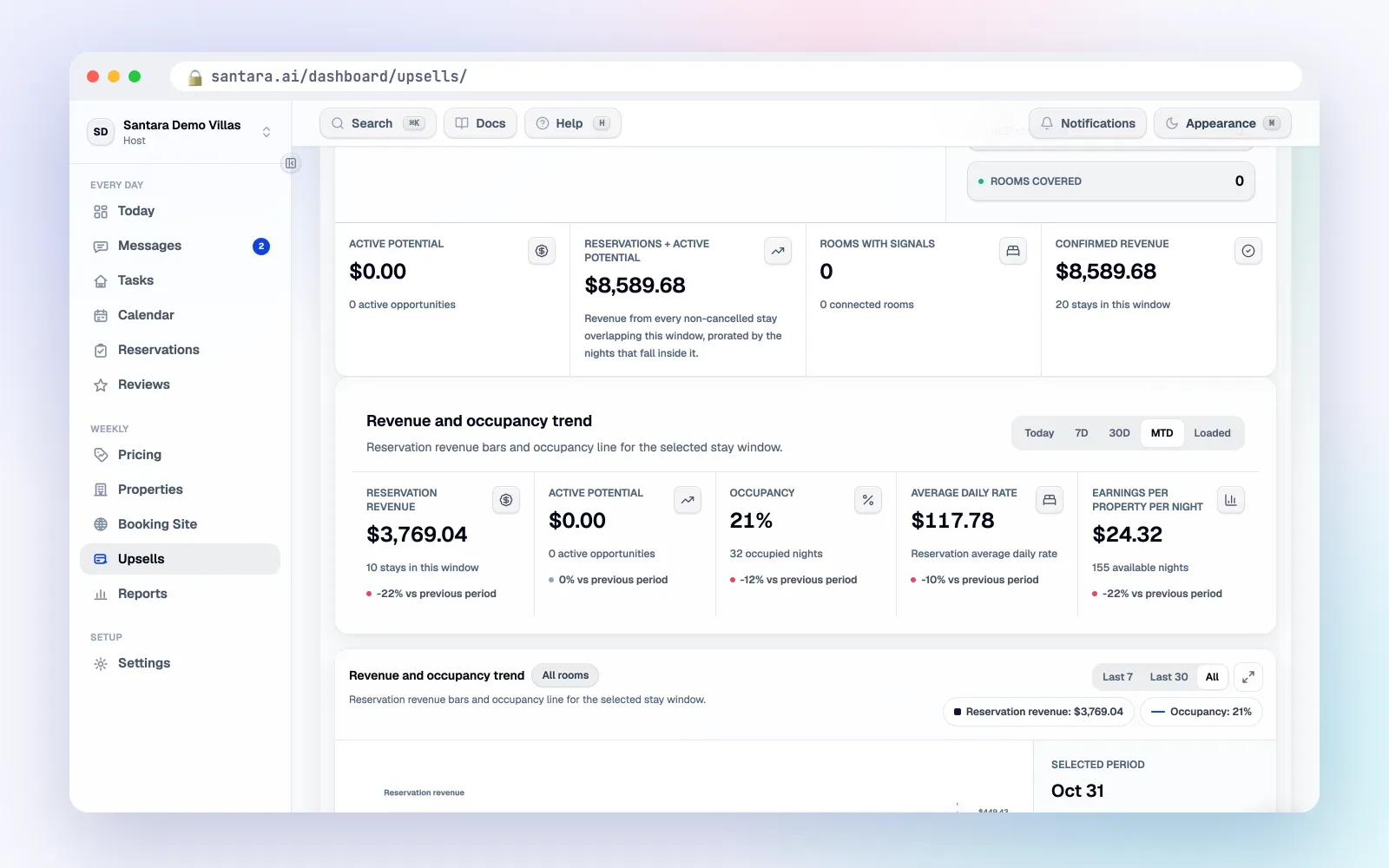The image size is (1389, 868).
Task: Click trend arrow icon in Reservations + Active Potential card
Action: [778, 251]
